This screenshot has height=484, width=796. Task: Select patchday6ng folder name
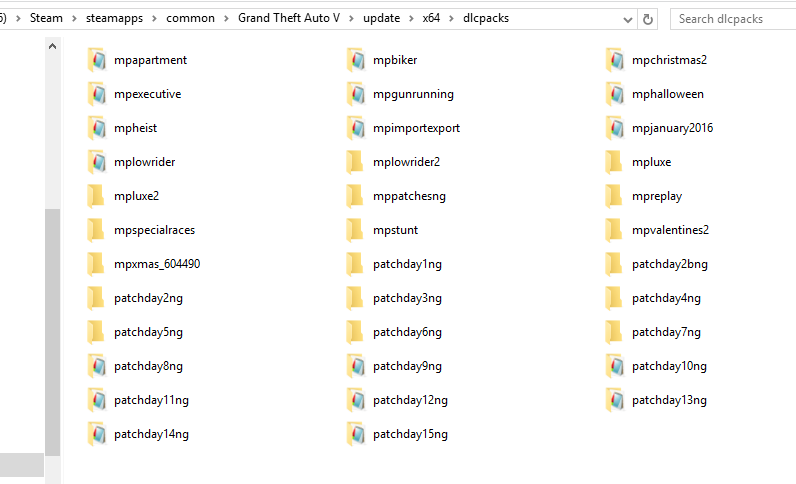[407, 333]
